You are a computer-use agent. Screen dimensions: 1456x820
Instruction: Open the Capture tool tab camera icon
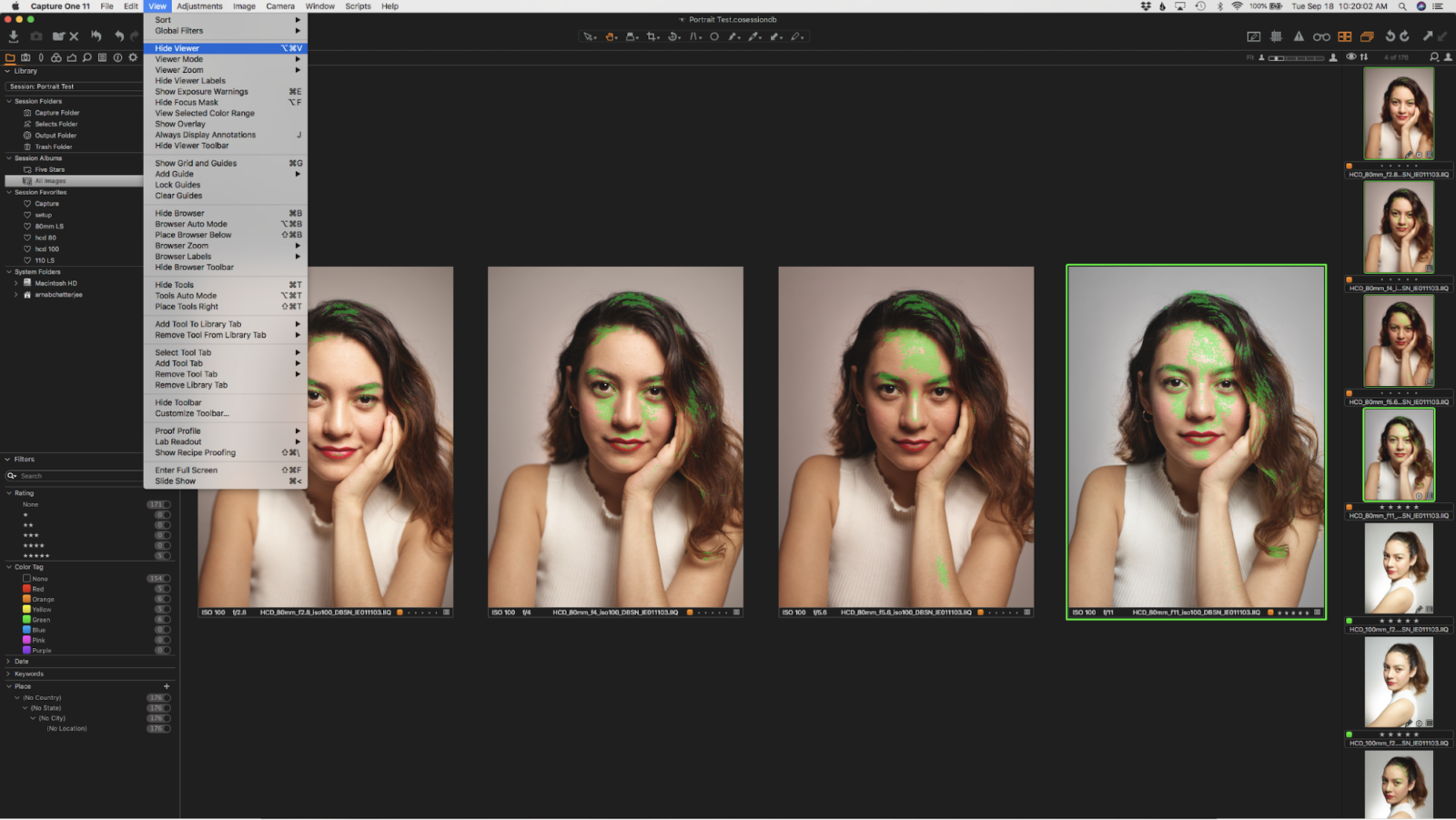(x=25, y=57)
